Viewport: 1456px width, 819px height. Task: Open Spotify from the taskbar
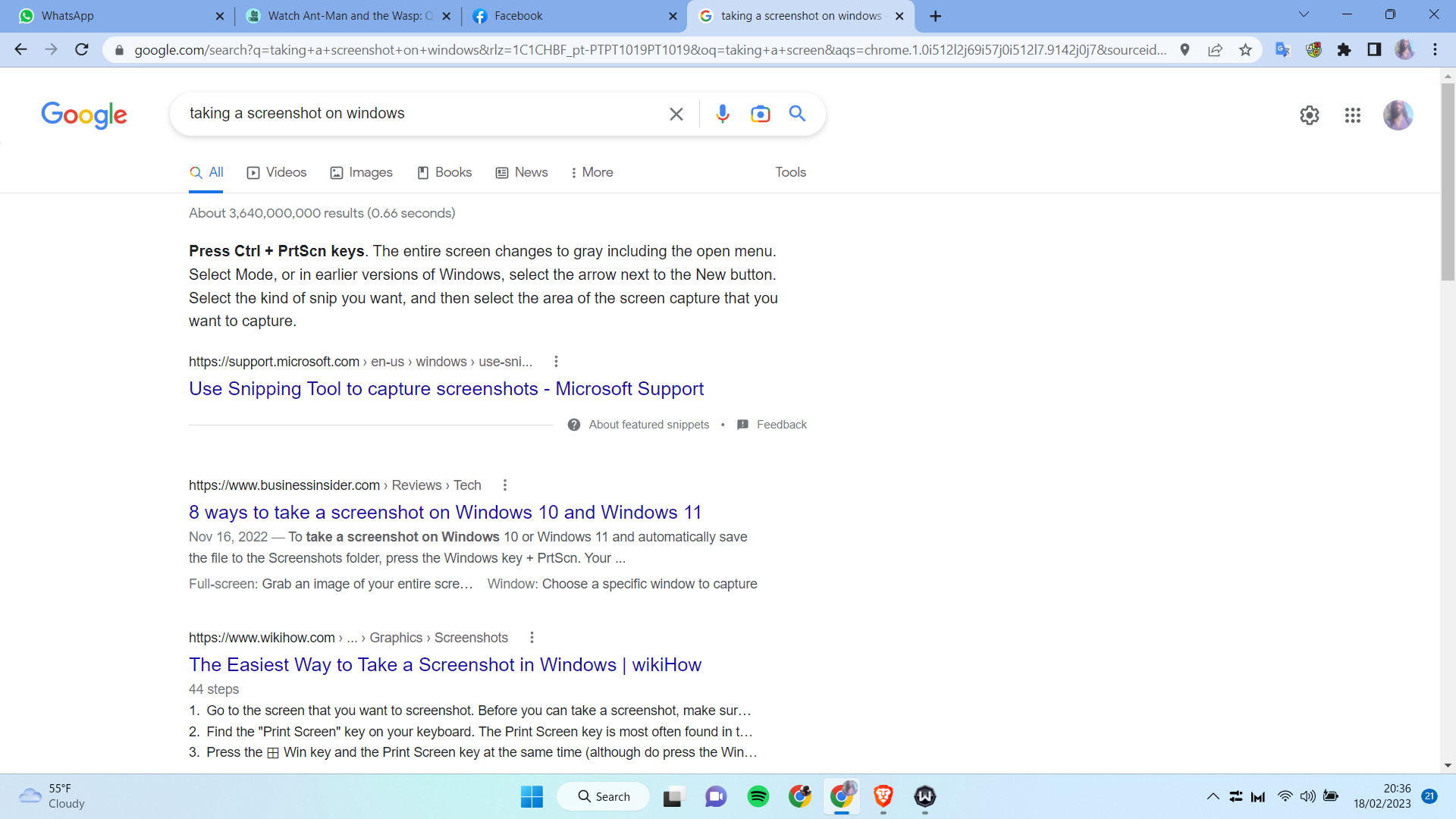[x=758, y=796]
